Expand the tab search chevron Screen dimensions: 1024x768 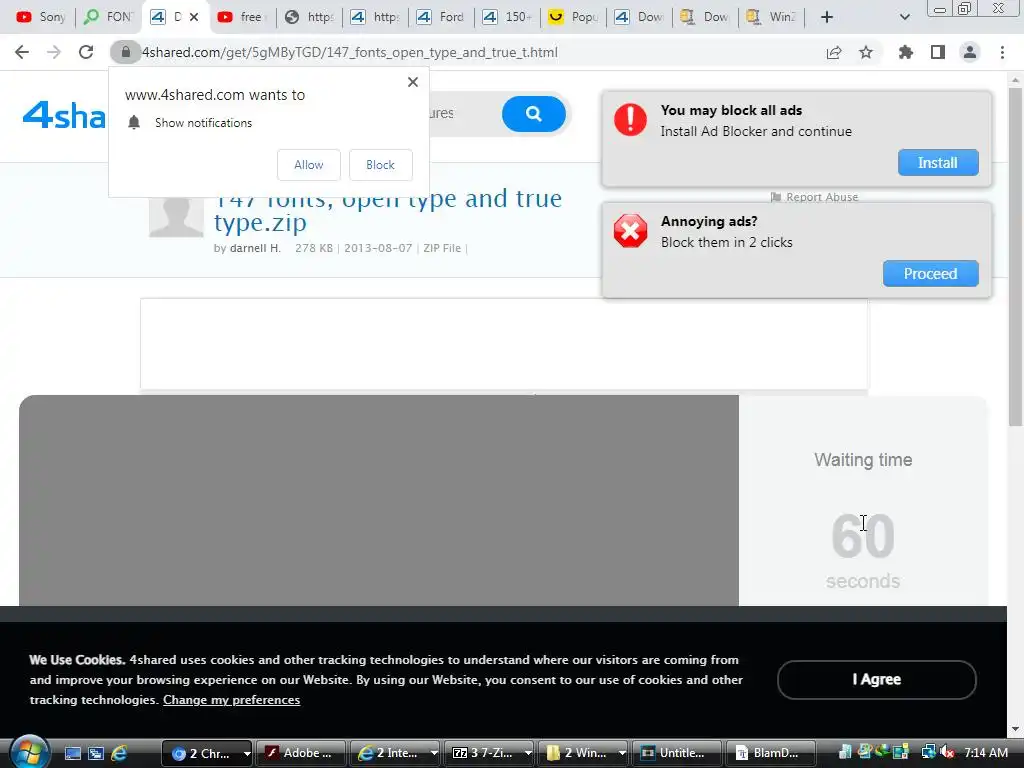[x=904, y=17]
